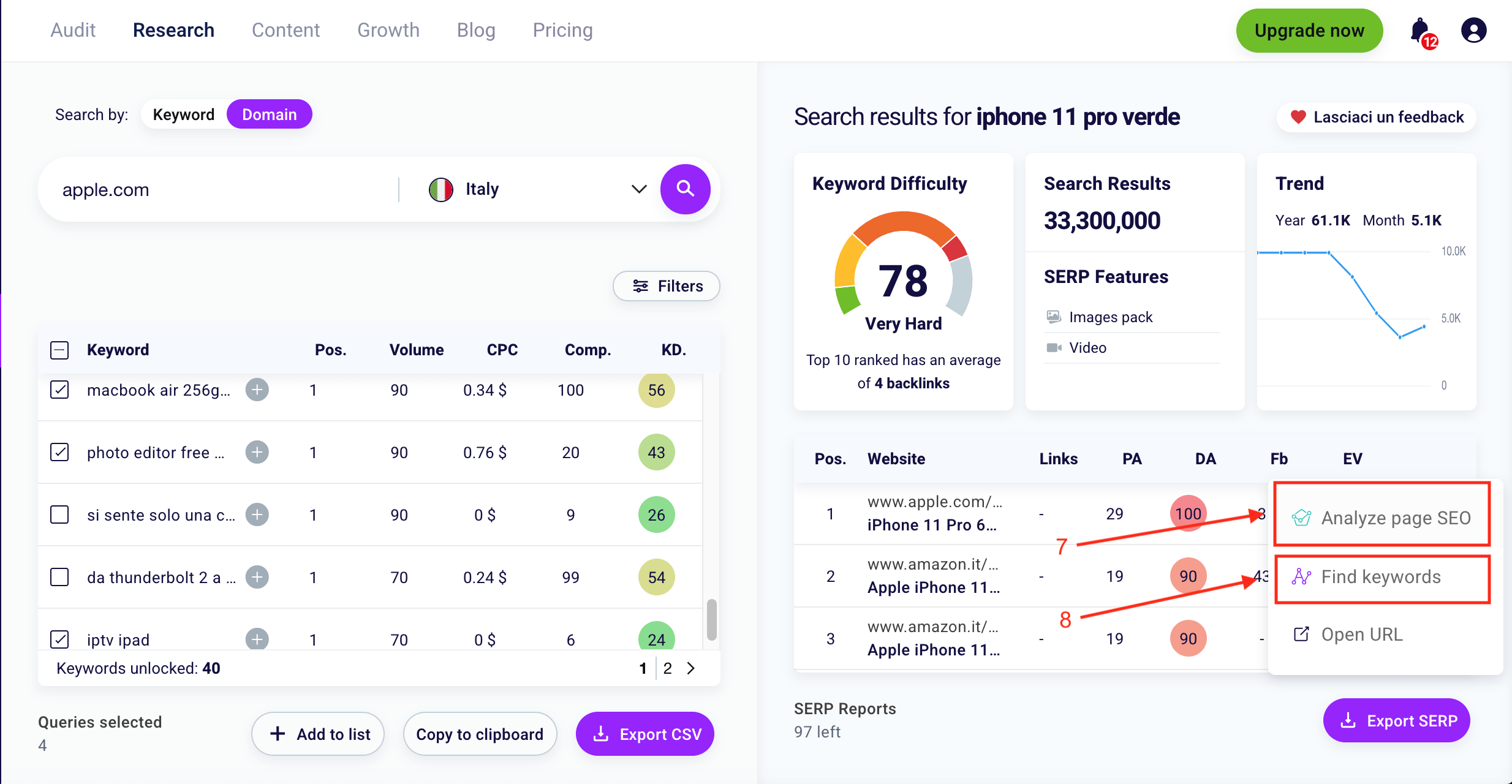This screenshot has width=1512, height=784.
Task: Open the user account profile icon
Action: 1473,30
